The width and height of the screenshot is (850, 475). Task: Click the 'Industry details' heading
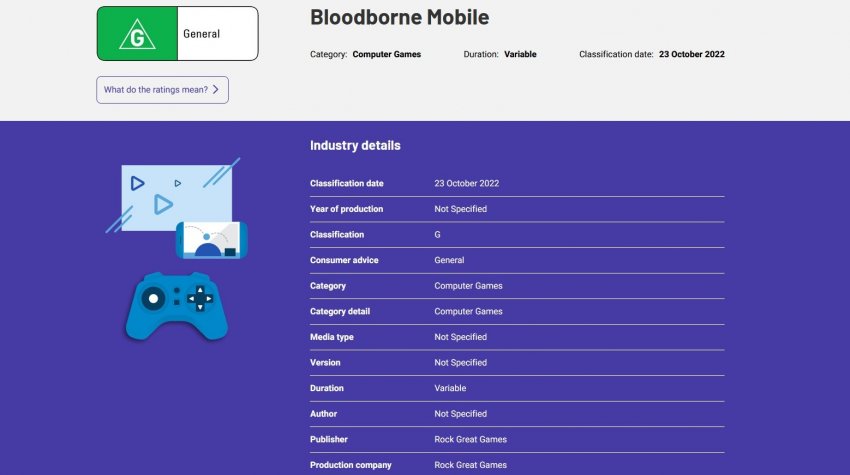pyautogui.click(x=355, y=146)
